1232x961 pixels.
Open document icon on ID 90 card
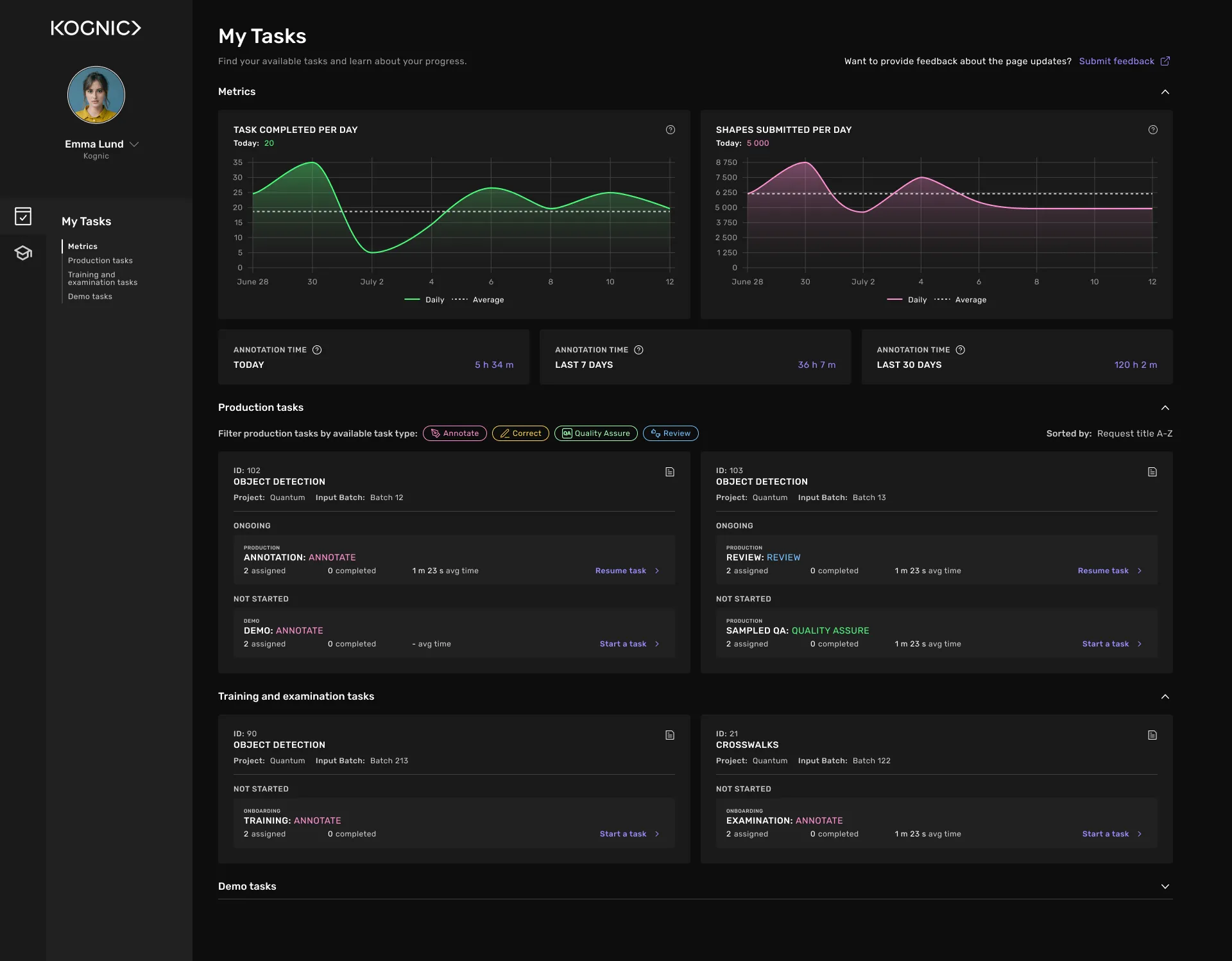[670, 735]
